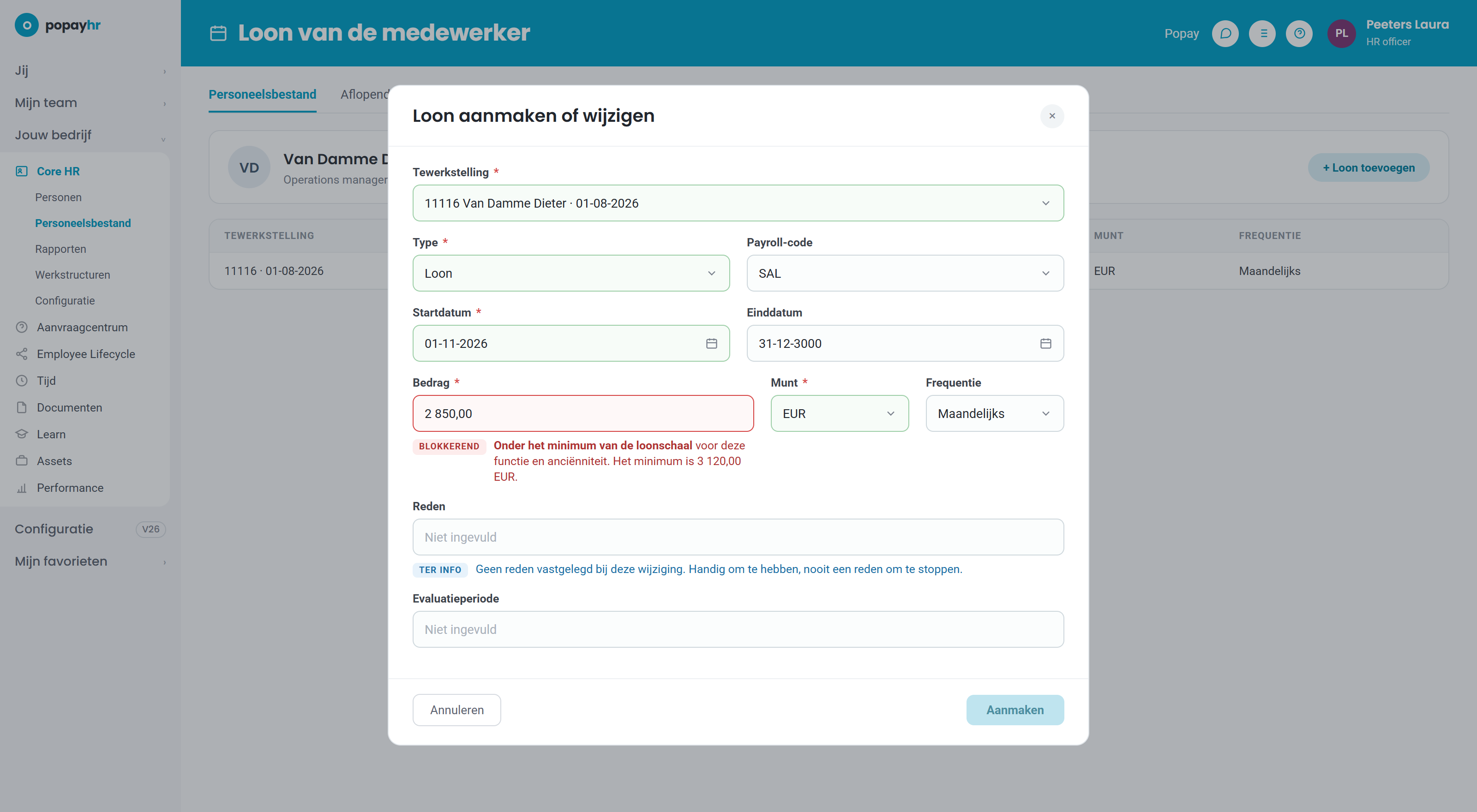This screenshot has width=1477, height=812.
Task: Click the calendar icon beside page title
Action: pos(218,33)
